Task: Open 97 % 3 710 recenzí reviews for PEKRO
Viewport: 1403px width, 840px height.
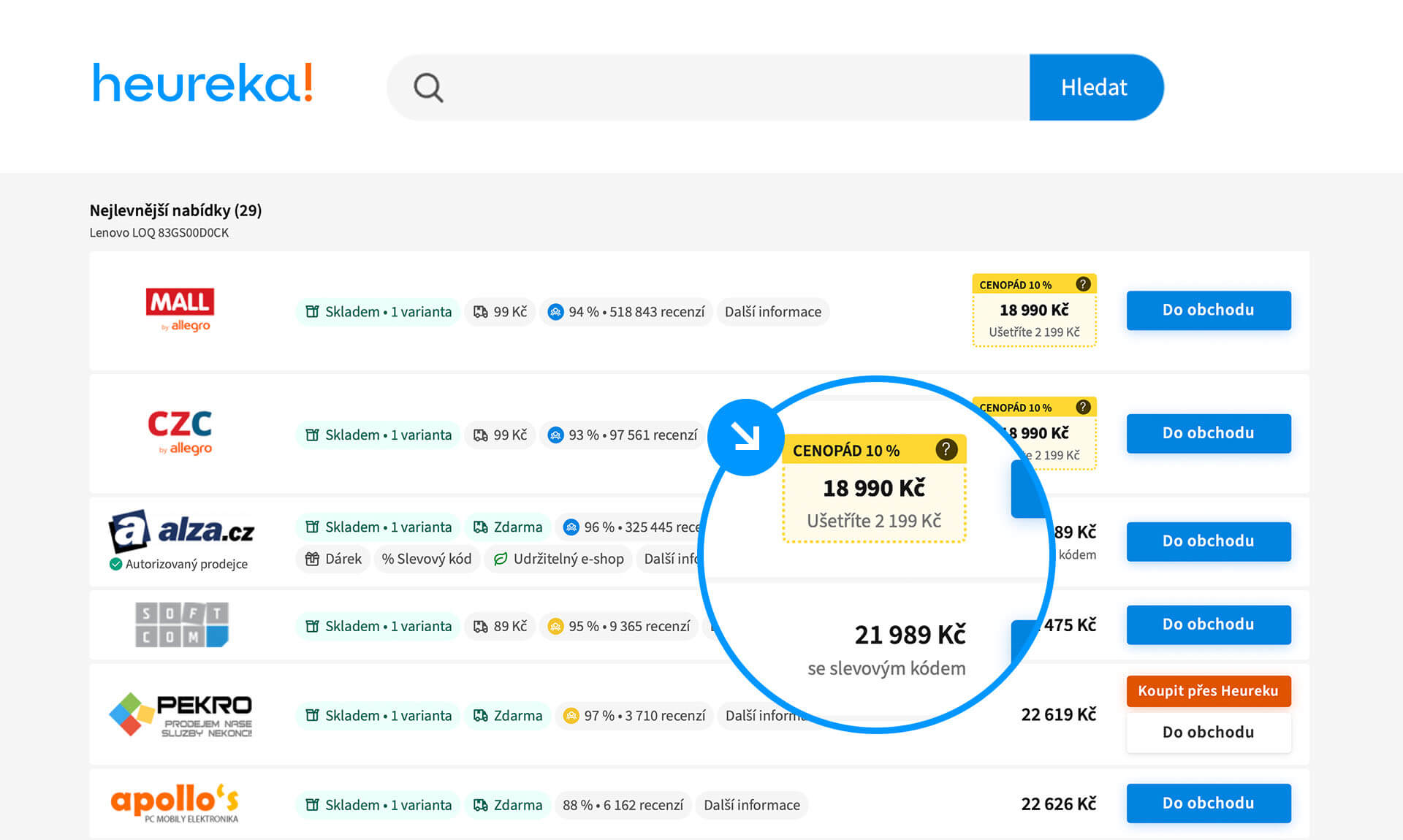Action: point(634,715)
